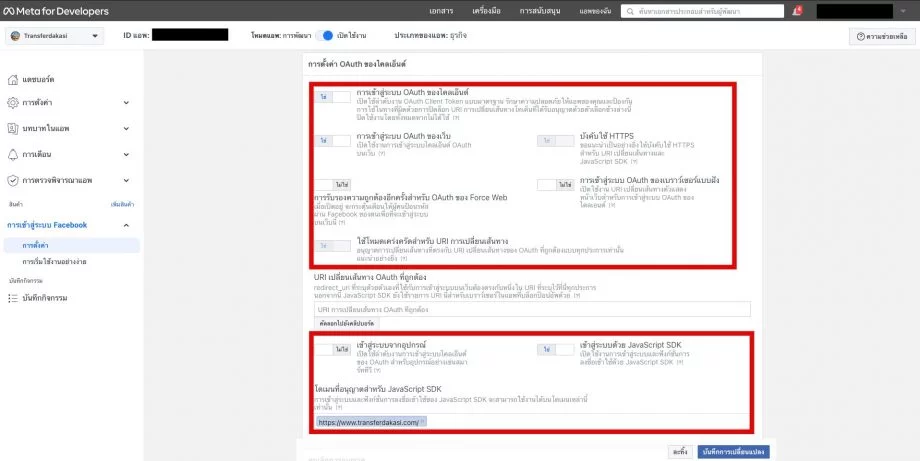Select Facebook Login การตั้งค่า sub-item
The width and height of the screenshot is (920, 461).
coord(72,245)
